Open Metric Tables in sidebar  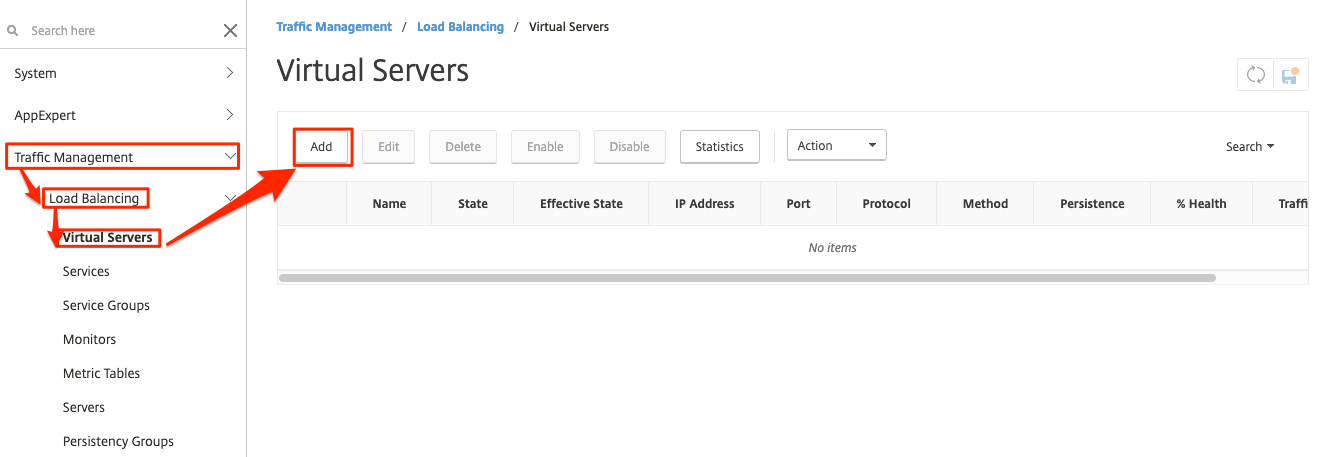click(x=101, y=373)
